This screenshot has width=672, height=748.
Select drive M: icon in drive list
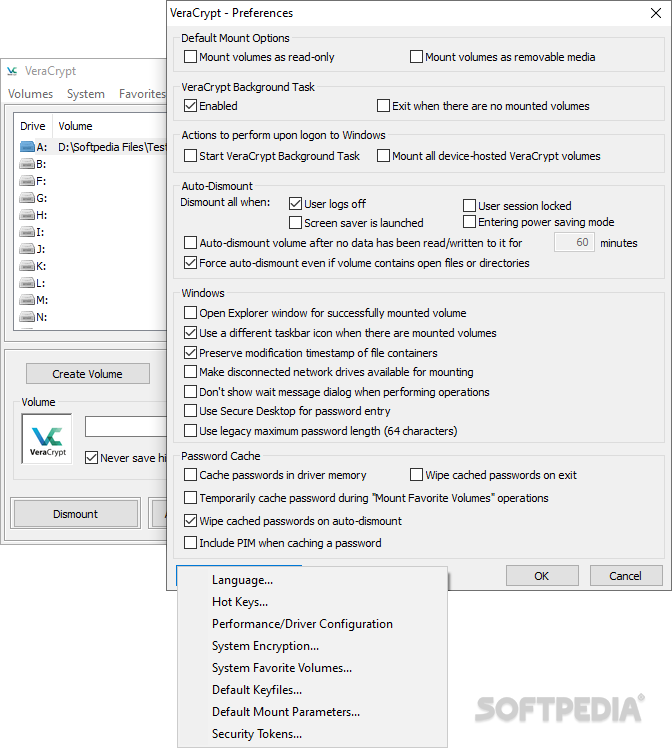[x=27, y=300]
